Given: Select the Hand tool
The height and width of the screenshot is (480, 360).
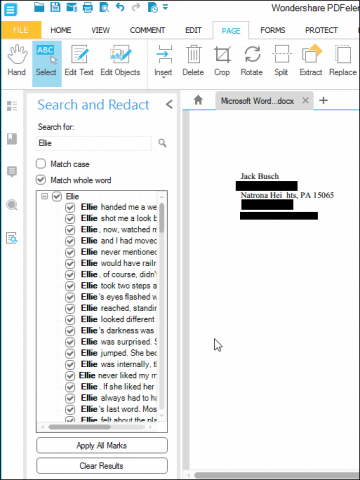Looking at the screenshot, I should [17, 61].
